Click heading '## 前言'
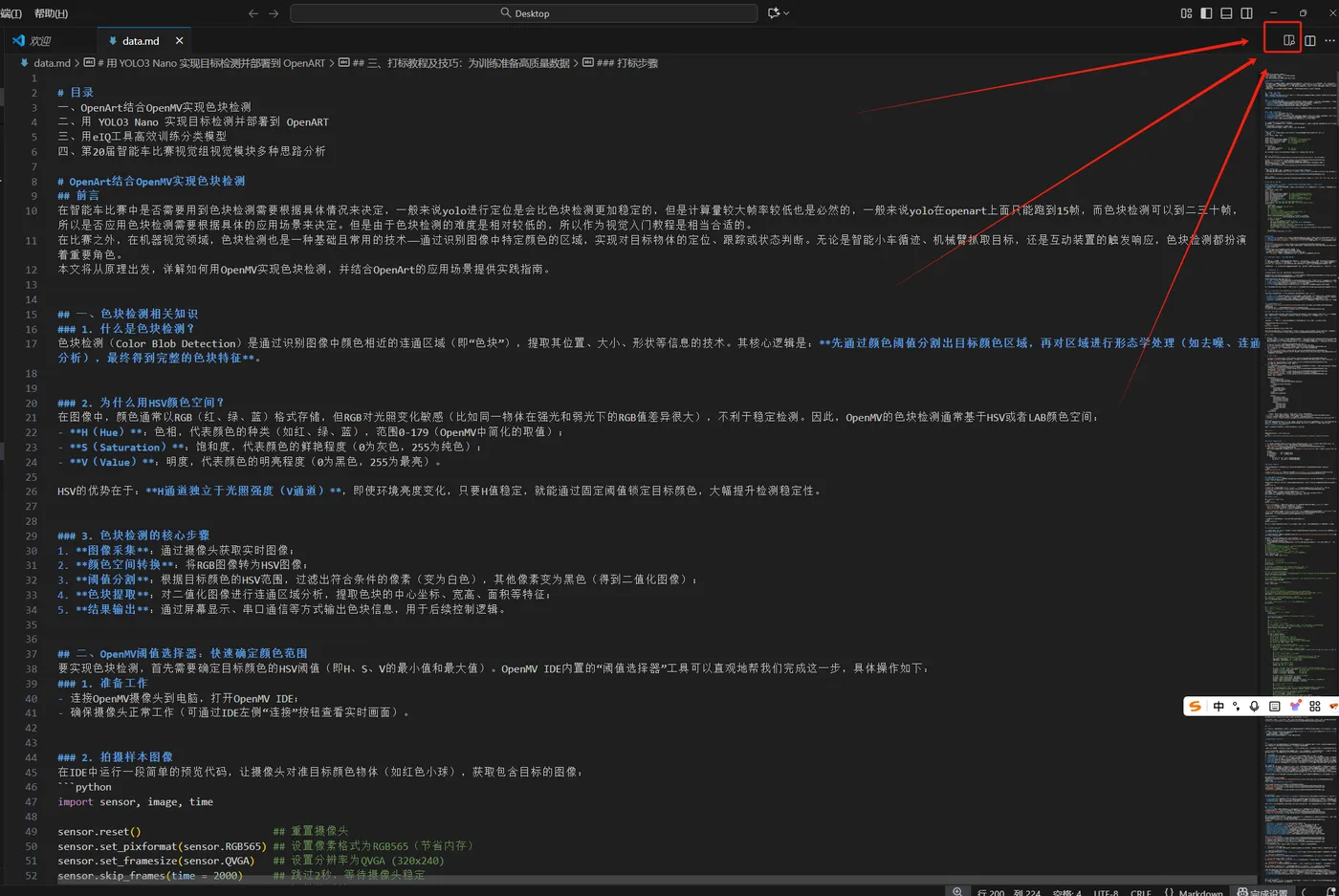The width and height of the screenshot is (1339, 896). pos(78,196)
